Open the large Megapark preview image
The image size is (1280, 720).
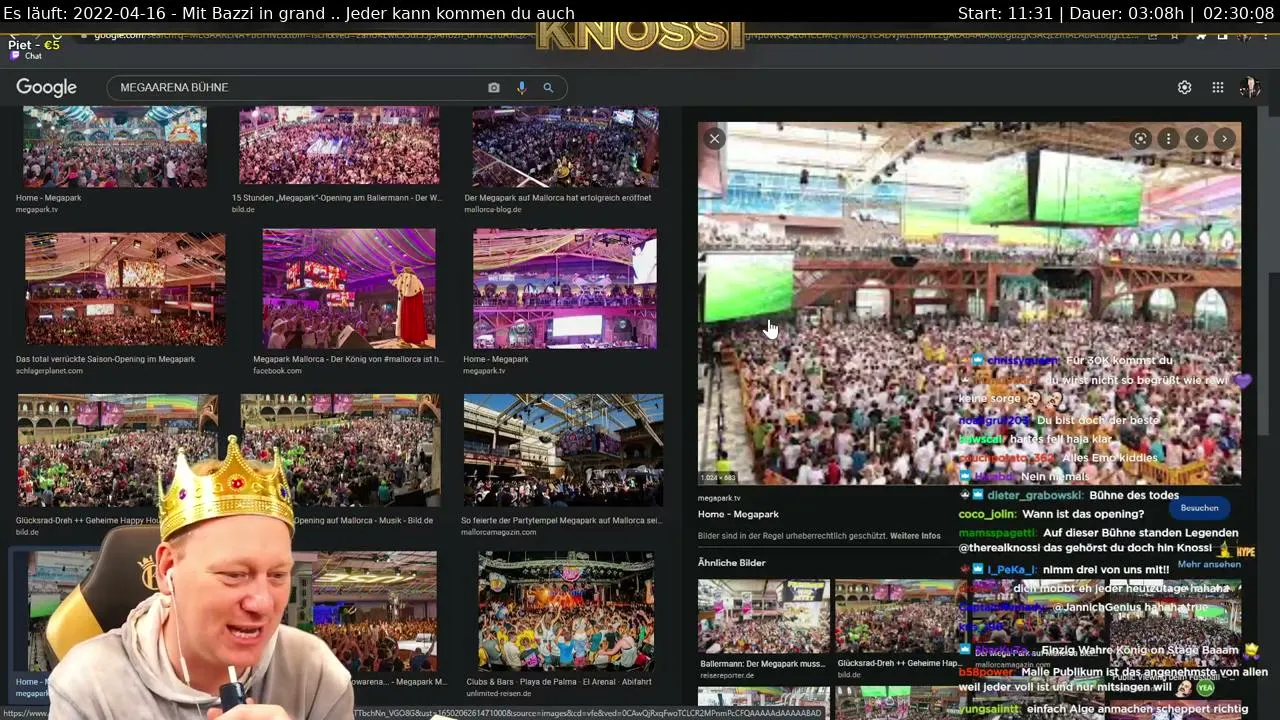point(969,303)
